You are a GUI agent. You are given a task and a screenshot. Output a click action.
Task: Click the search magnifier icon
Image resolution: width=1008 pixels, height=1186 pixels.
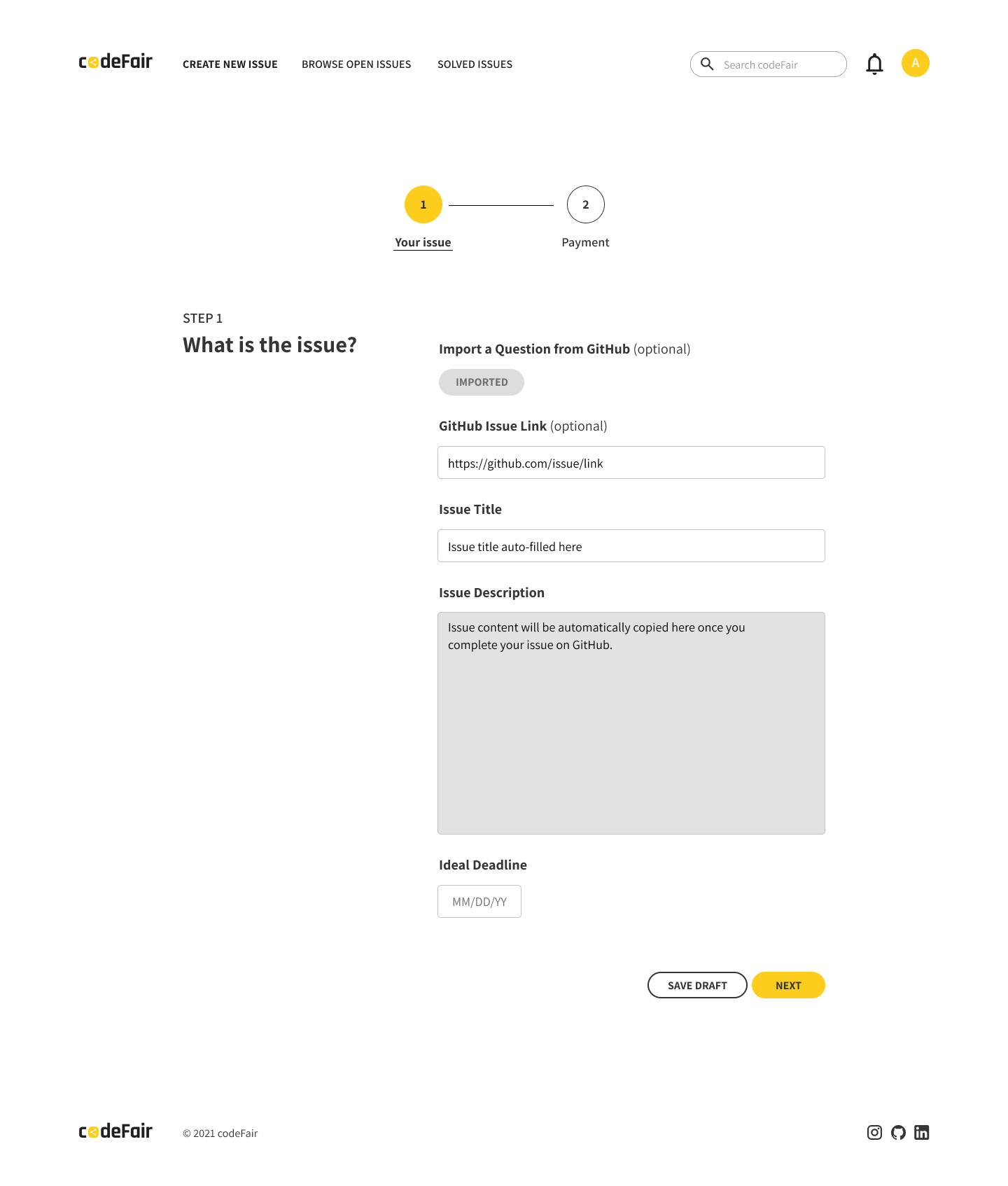click(x=707, y=64)
